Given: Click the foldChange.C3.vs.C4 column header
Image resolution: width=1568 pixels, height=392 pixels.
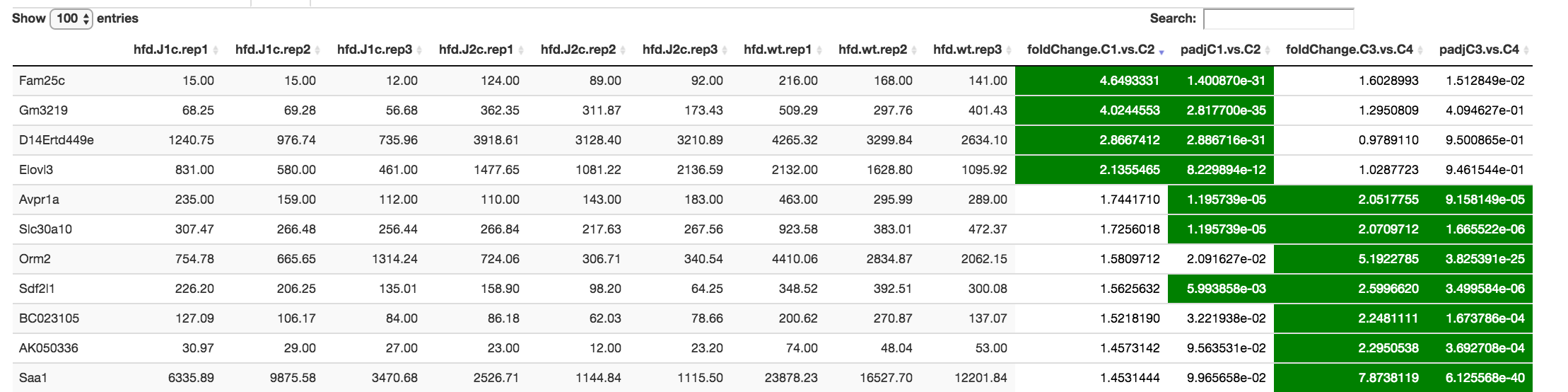Looking at the screenshot, I should coord(1350,50).
